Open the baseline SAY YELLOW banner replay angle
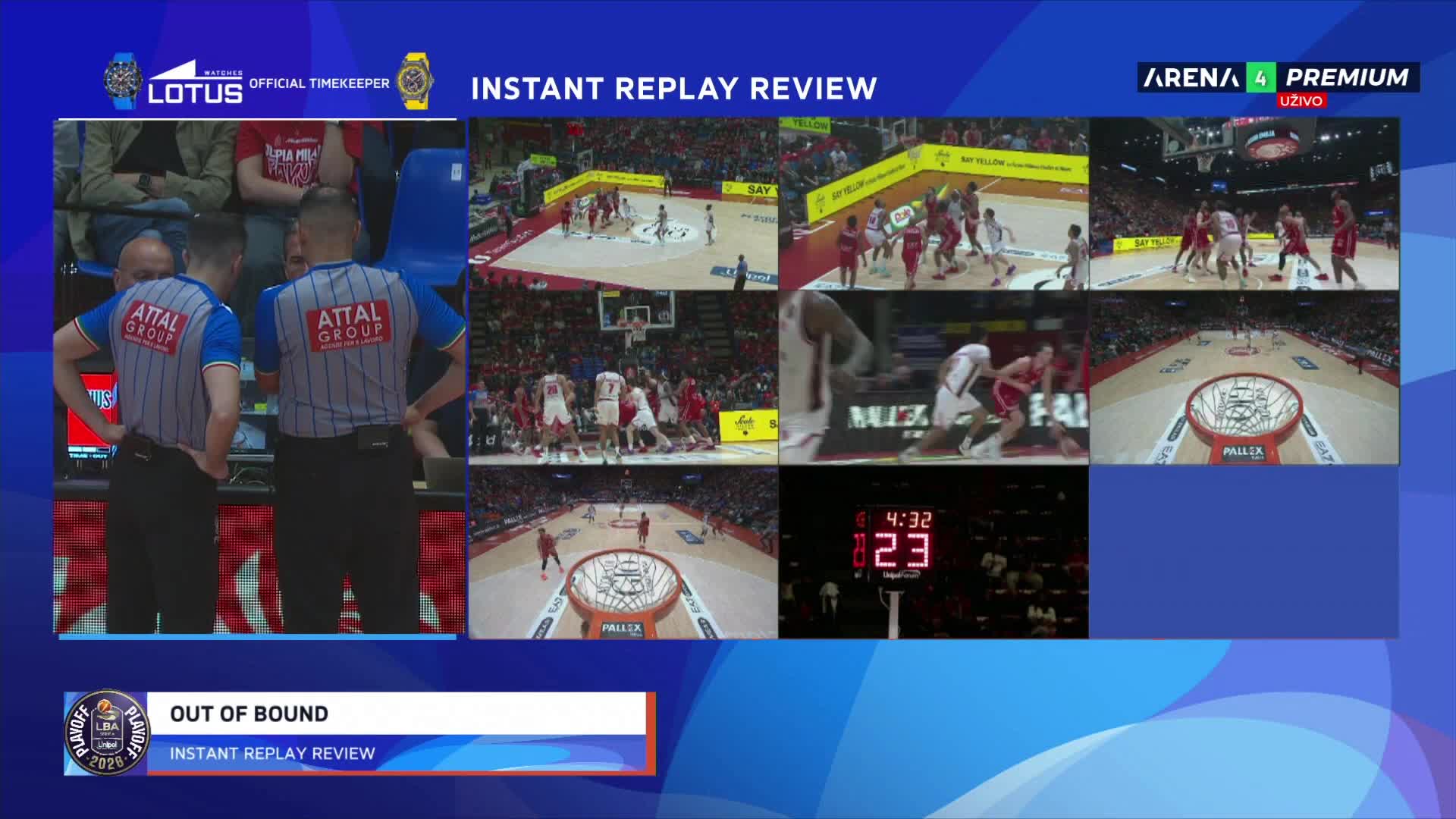This screenshot has width=1456, height=819. 934,203
